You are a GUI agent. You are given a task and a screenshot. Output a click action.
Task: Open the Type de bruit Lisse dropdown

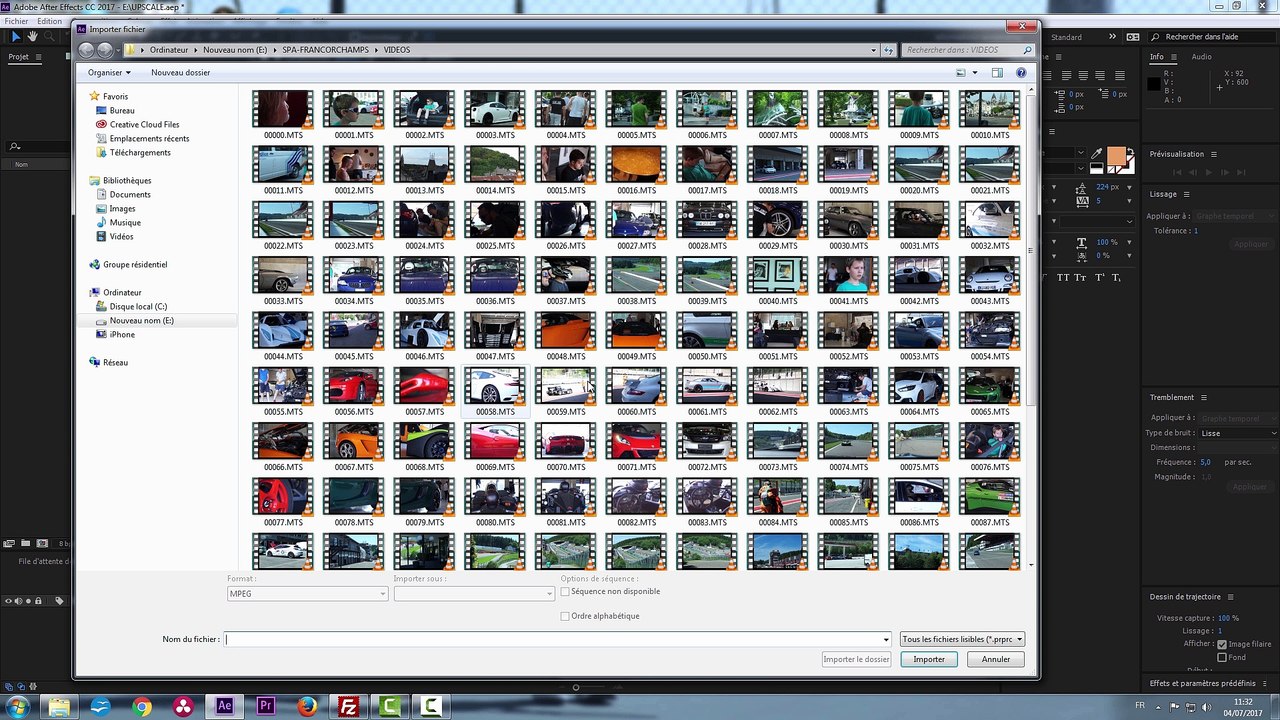(1238, 433)
